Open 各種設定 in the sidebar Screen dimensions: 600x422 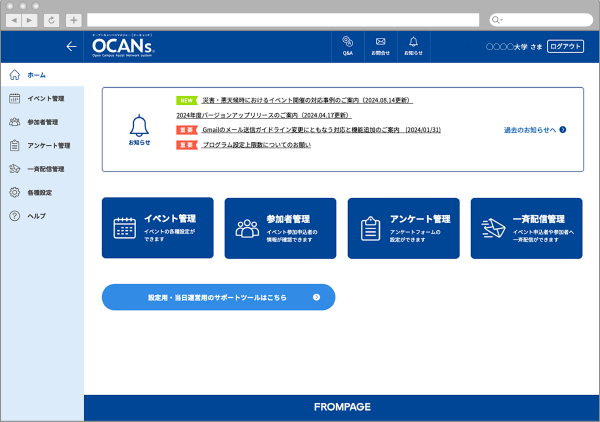(x=39, y=192)
